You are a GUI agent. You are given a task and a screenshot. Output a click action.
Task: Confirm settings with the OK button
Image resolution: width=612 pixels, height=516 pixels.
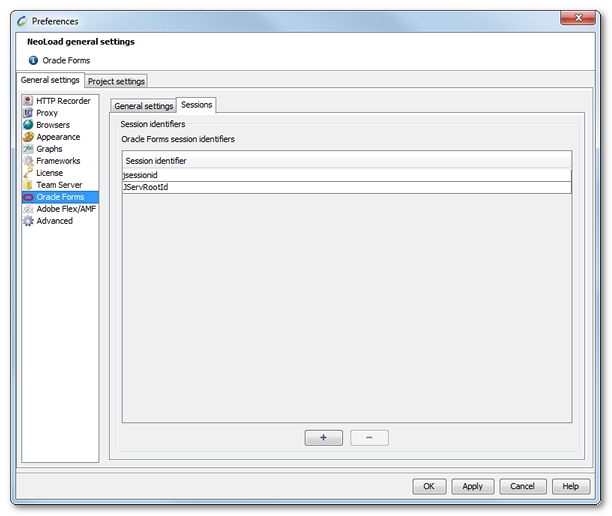[x=429, y=486]
